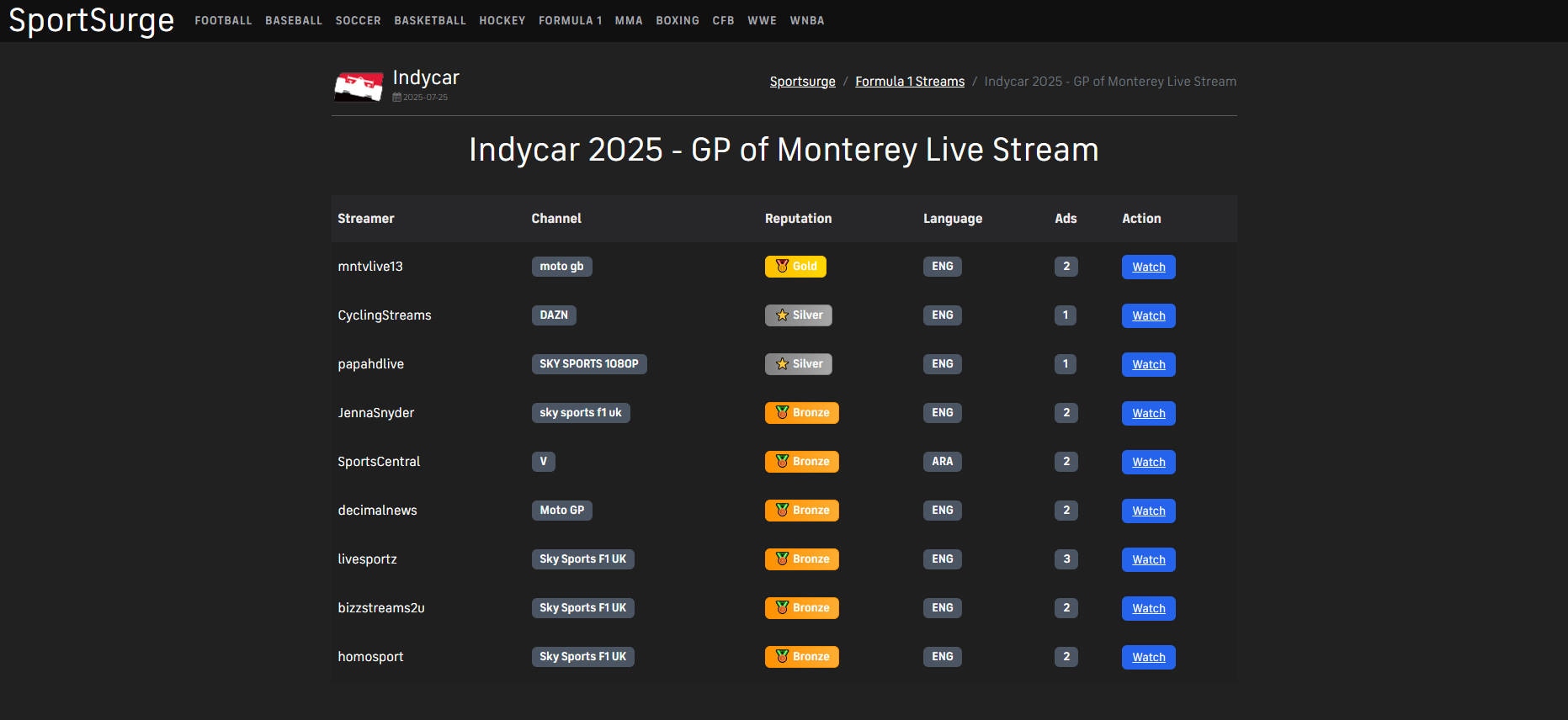This screenshot has height=720, width=1568.
Task: Watch the papahdlive stream
Action: pos(1149,364)
